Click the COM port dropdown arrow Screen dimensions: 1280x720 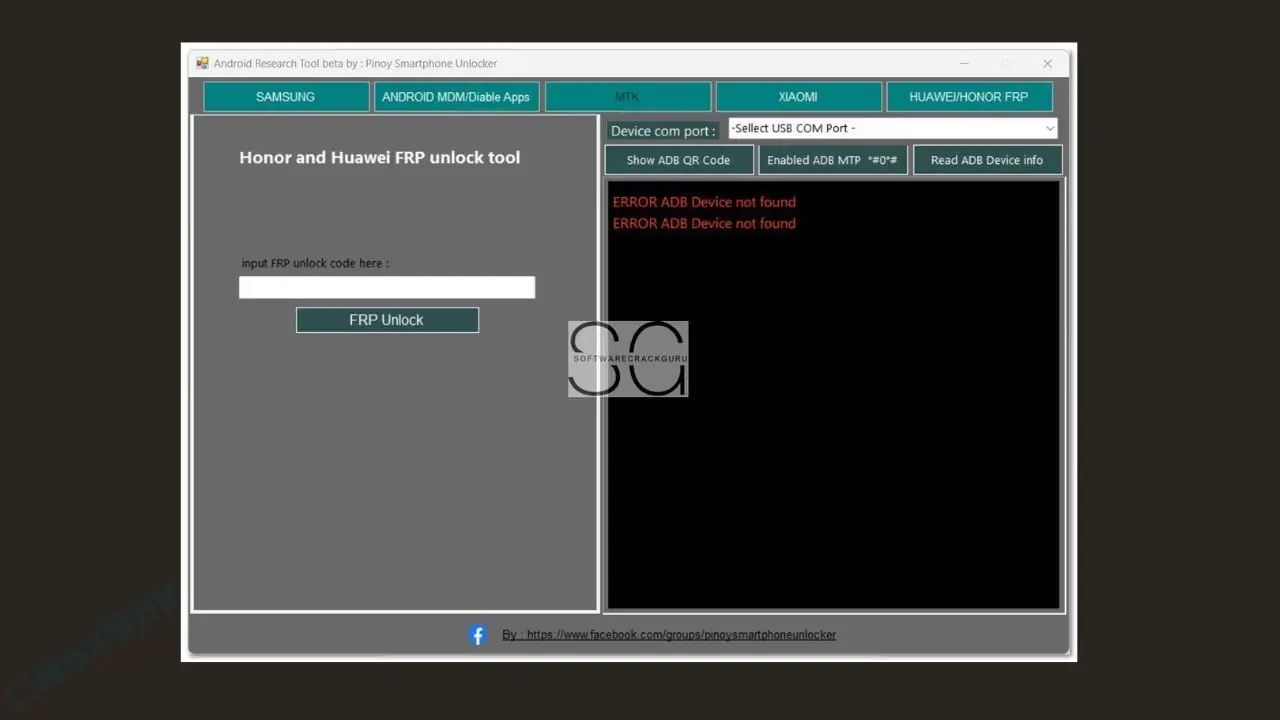pyautogui.click(x=1049, y=128)
